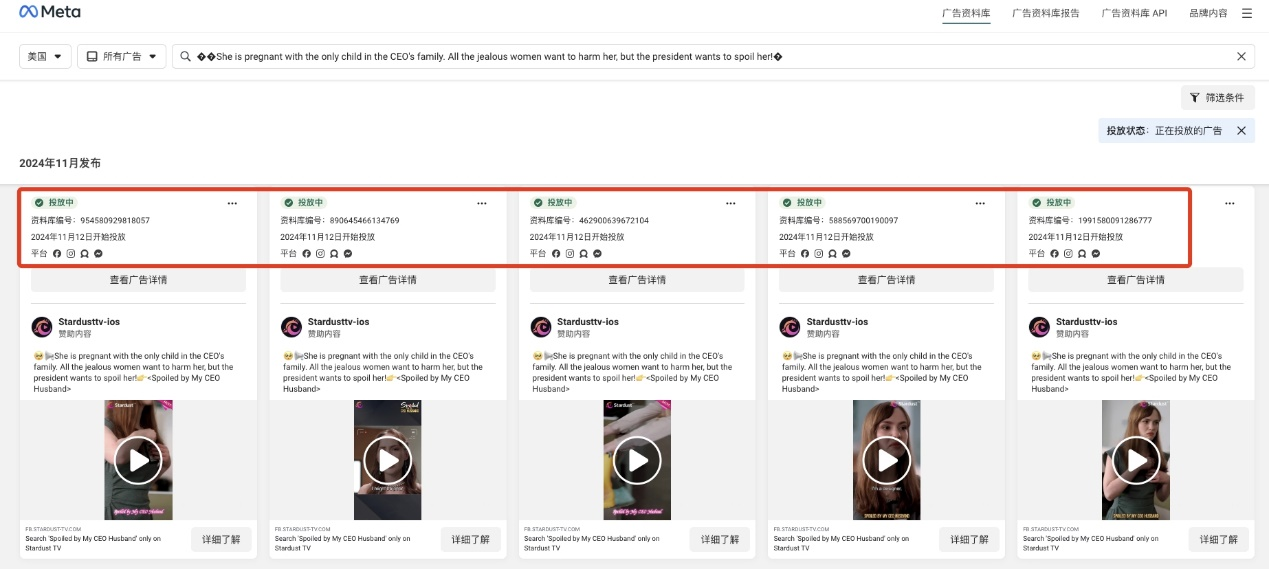Click the Stardusttv-ios avatar on ad 954580929818057
Image resolution: width=1269 pixels, height=569 pixels.
[42, 327]
